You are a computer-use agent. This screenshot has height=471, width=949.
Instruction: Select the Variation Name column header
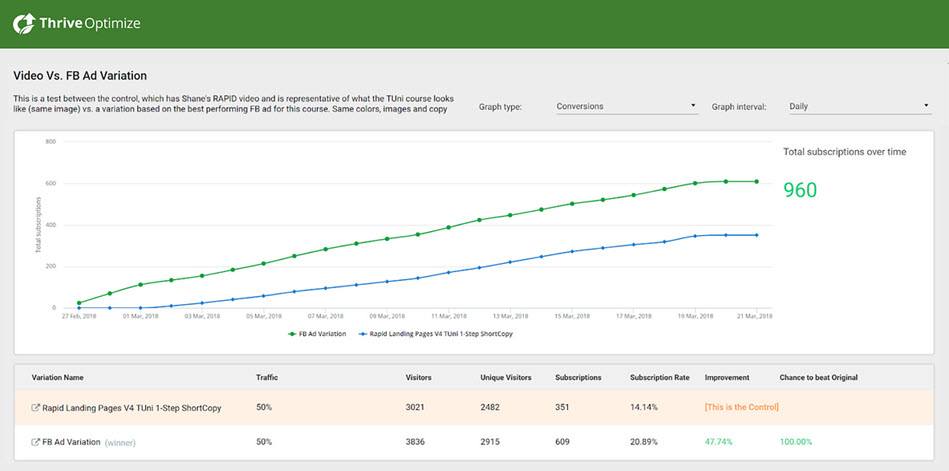click(x=57, y=378)
